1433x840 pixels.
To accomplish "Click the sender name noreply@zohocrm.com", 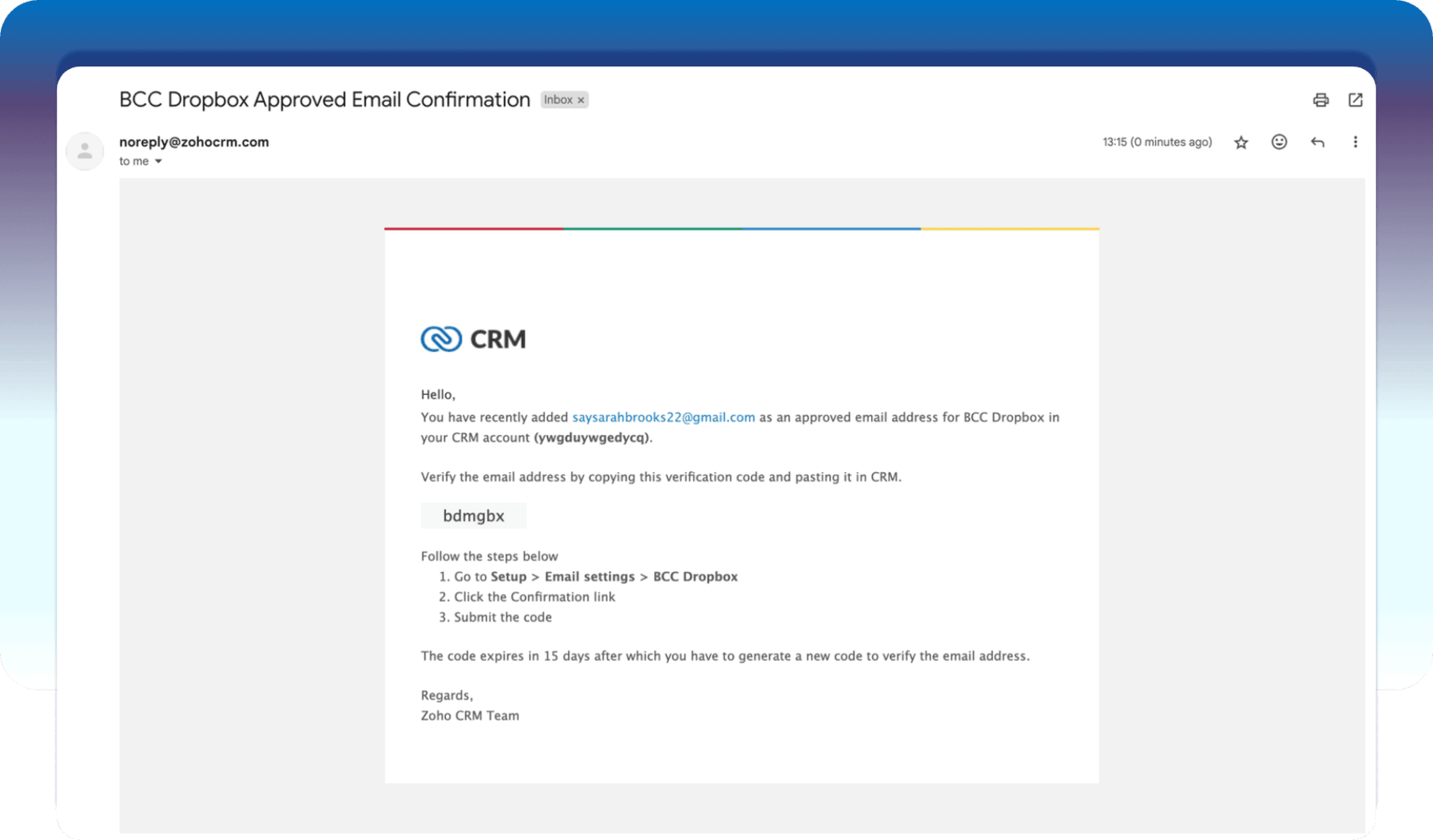I will [x=194, y=142].
